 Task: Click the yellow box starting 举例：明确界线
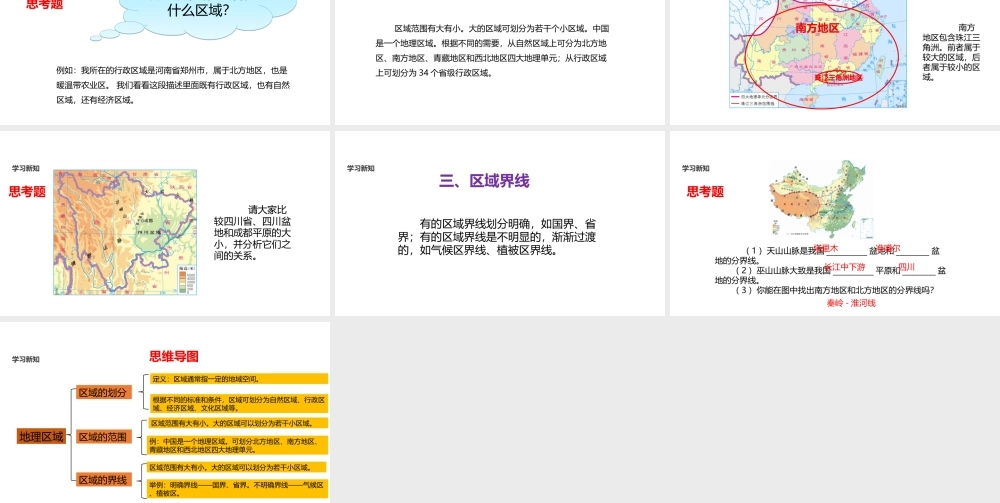click(237, 488)
